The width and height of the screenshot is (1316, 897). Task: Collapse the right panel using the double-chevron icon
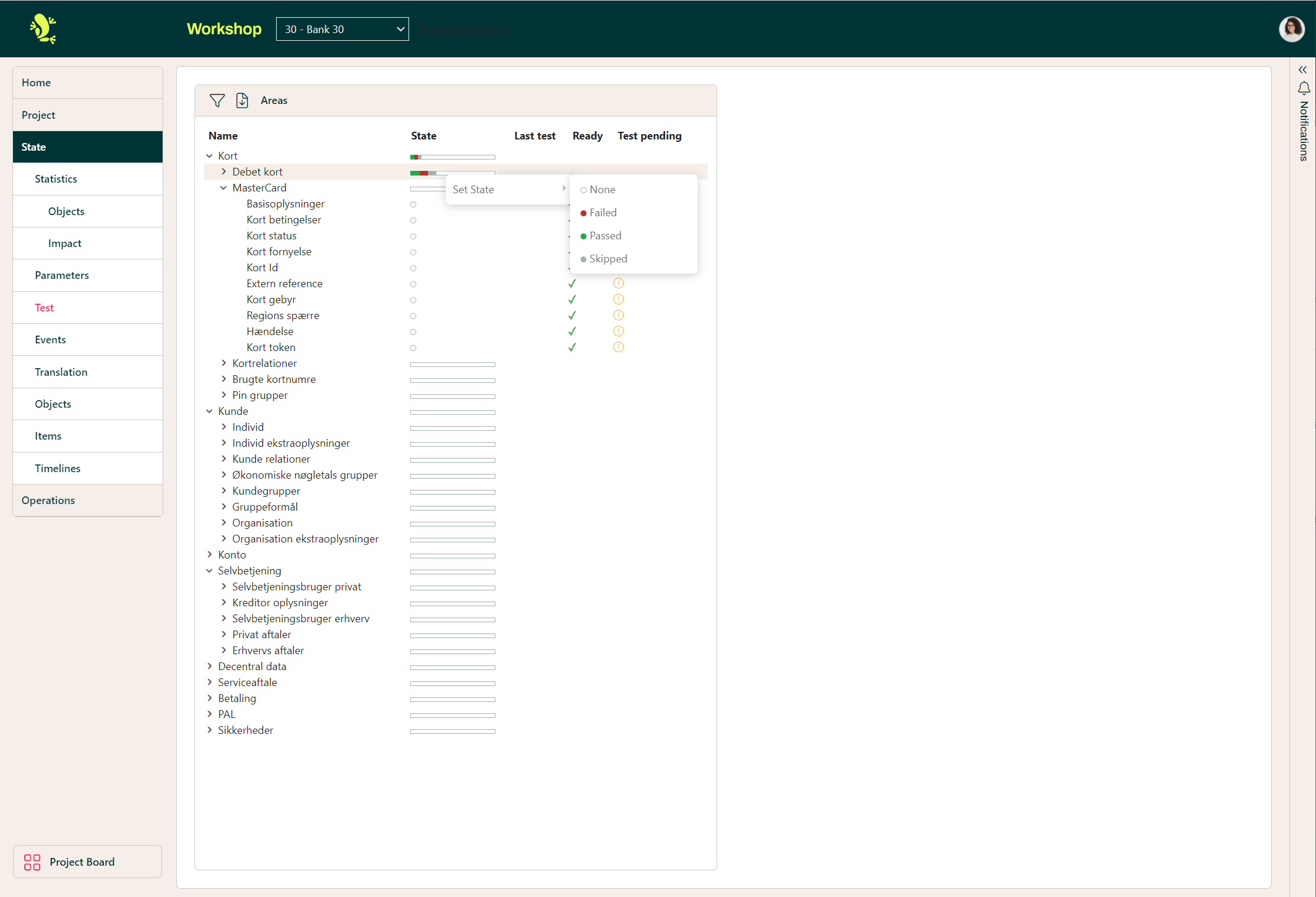pyautogui.click(x=1303, y=70)
